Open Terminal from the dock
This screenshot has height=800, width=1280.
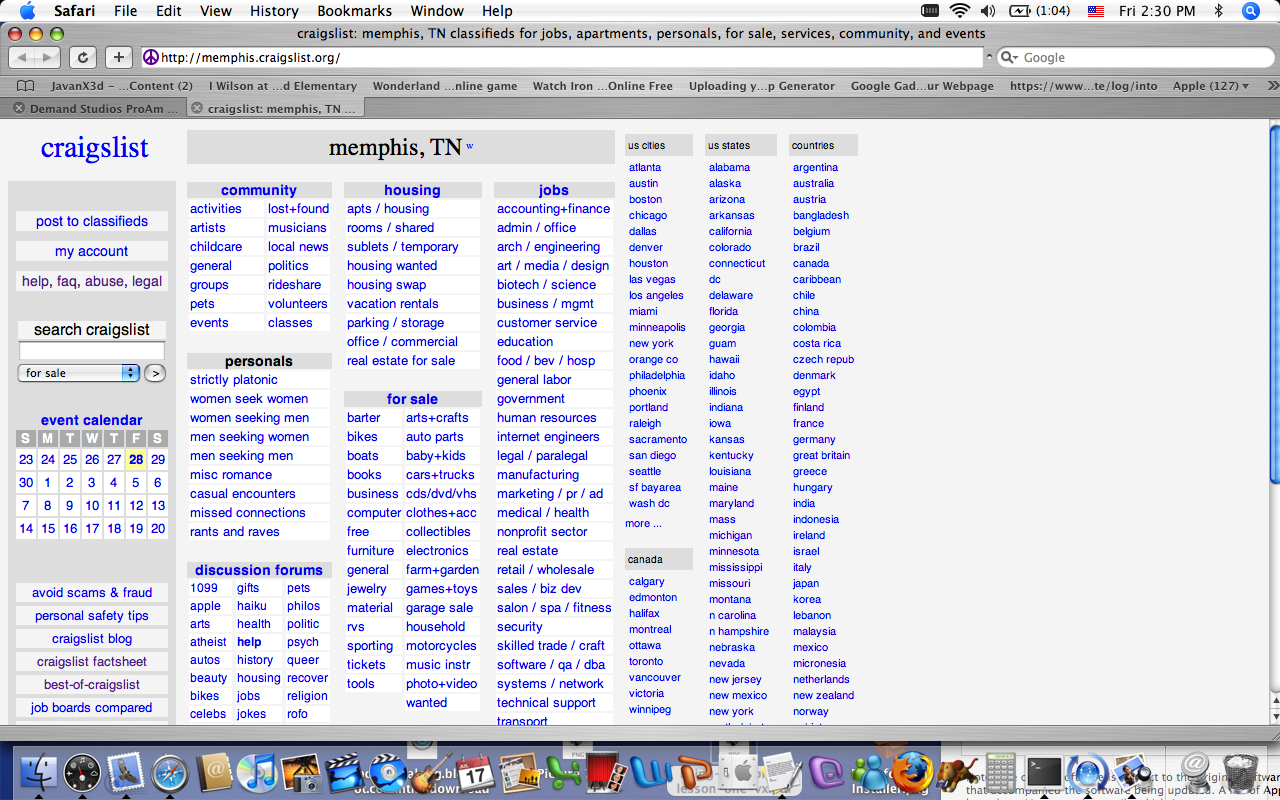1044,772
